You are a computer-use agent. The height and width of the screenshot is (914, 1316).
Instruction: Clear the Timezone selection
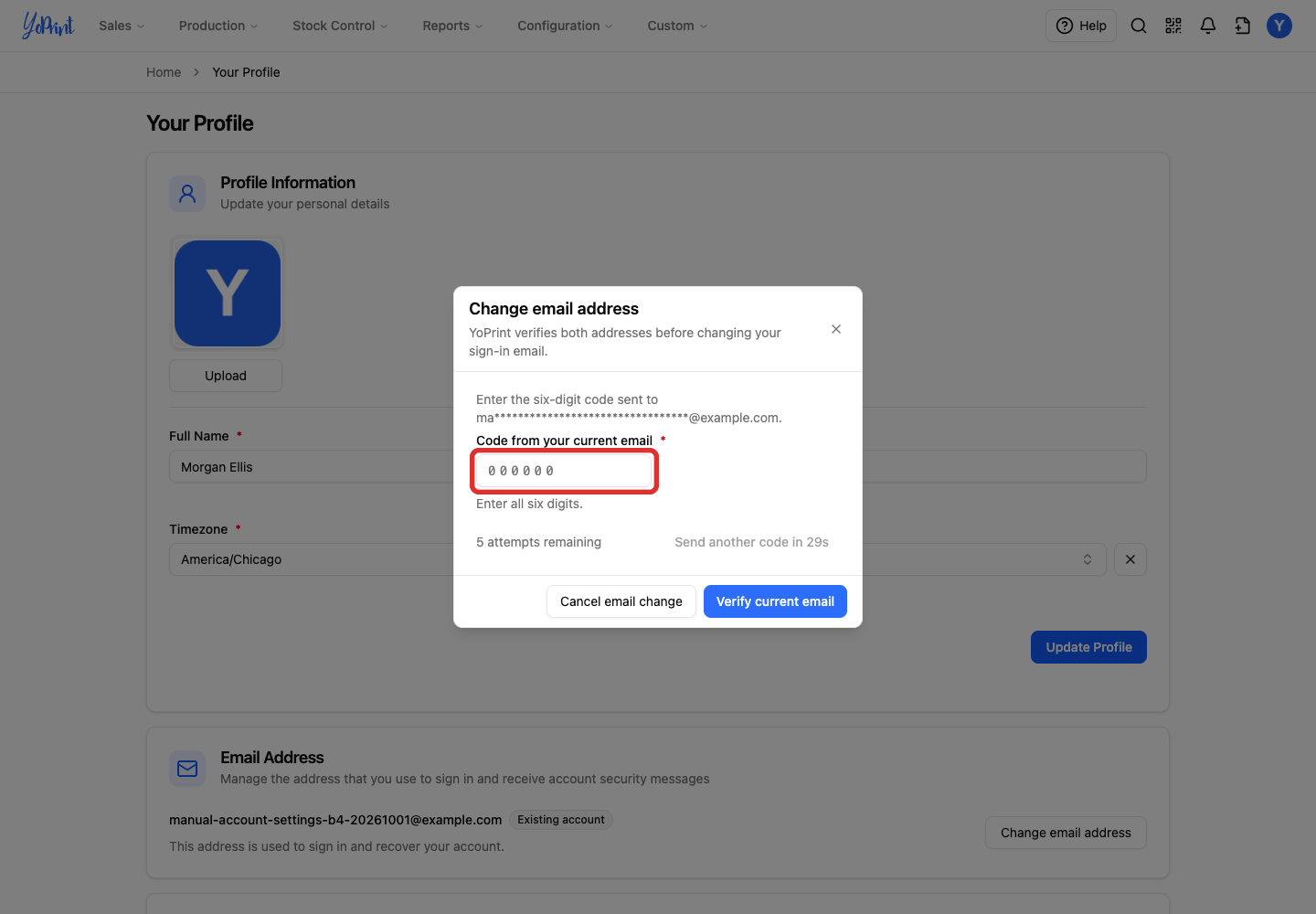point(1130,559)
